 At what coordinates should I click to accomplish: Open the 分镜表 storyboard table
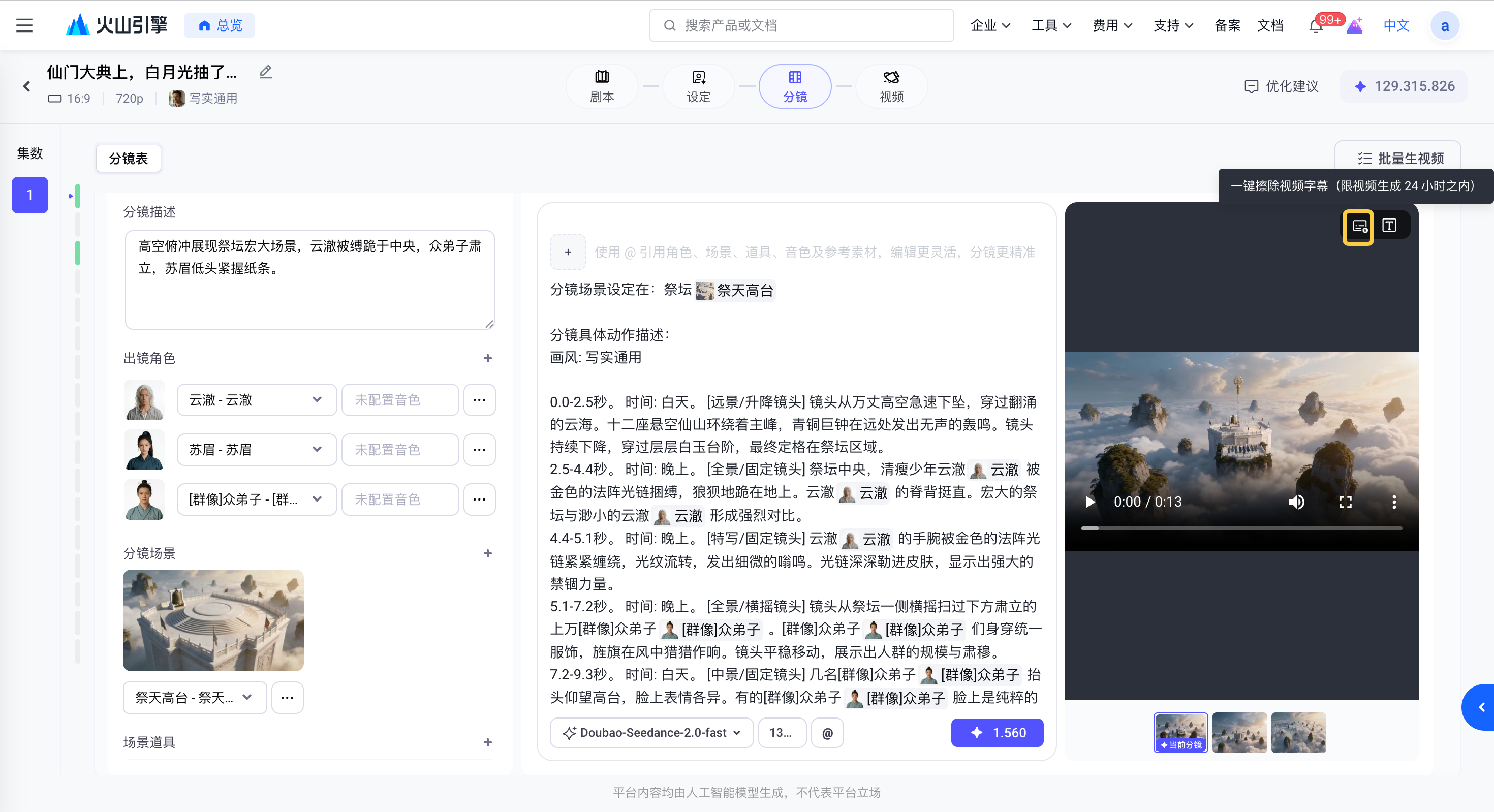(x=128, y=159)
